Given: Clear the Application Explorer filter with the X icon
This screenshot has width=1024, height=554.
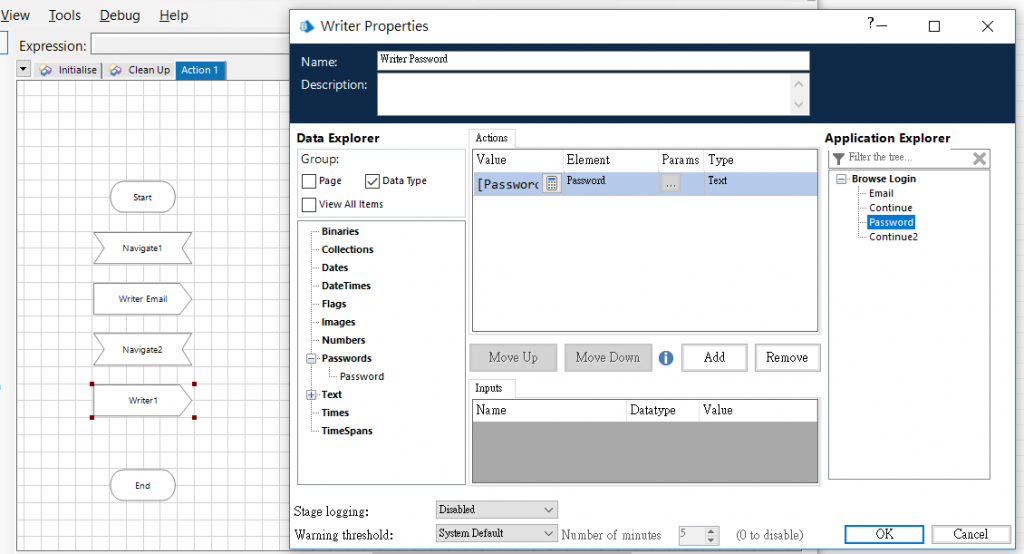Looking at the screenshot, I should tap(979, 158).
